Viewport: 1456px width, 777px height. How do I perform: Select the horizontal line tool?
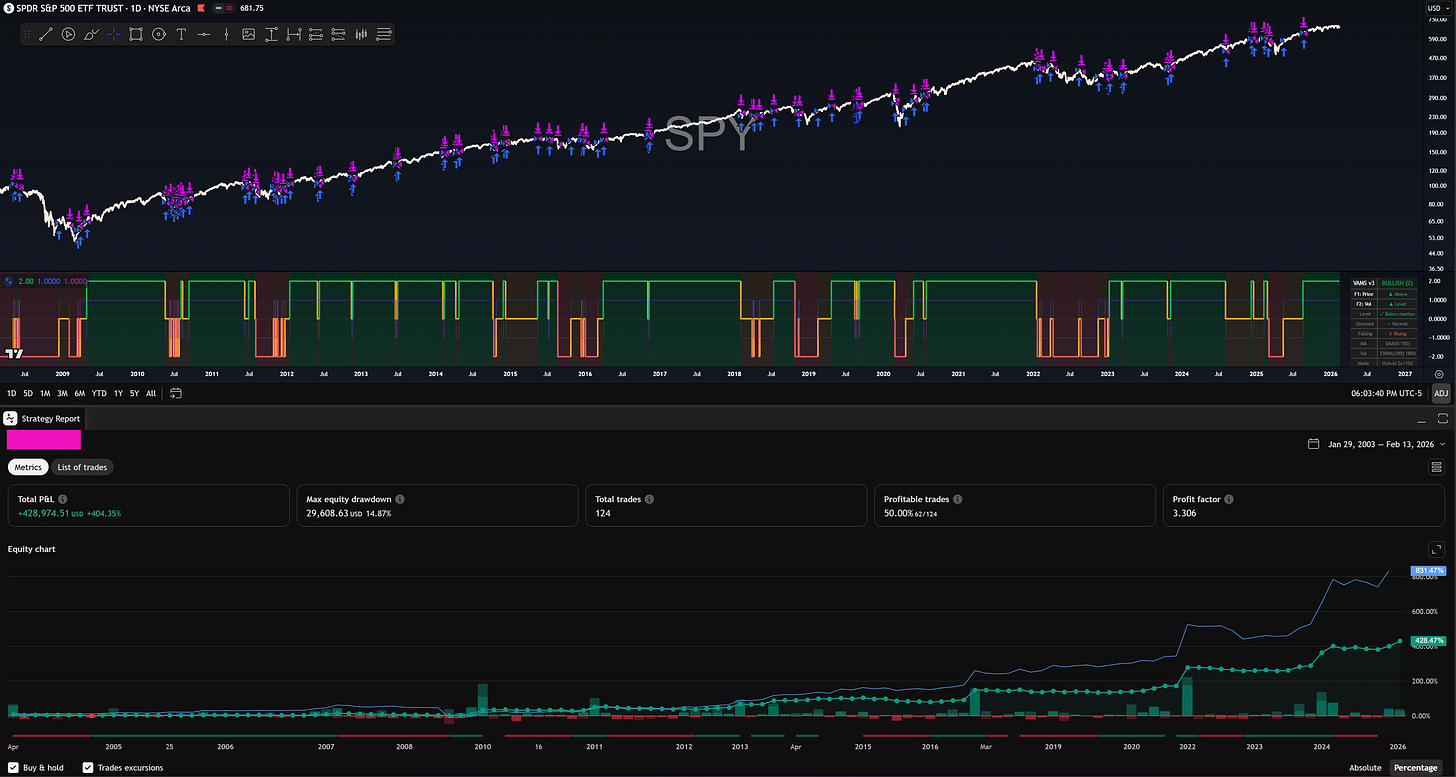click(204, 34)
